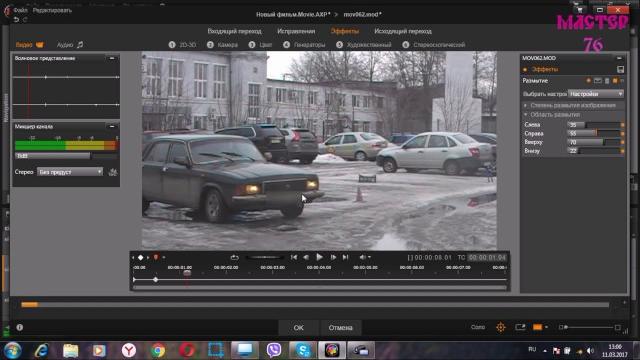Image resolution: width=640 pixels, height=360 pixels.
Task: Select the Видео mode tab
Action: pyautogui.click(x=29, y=44)
